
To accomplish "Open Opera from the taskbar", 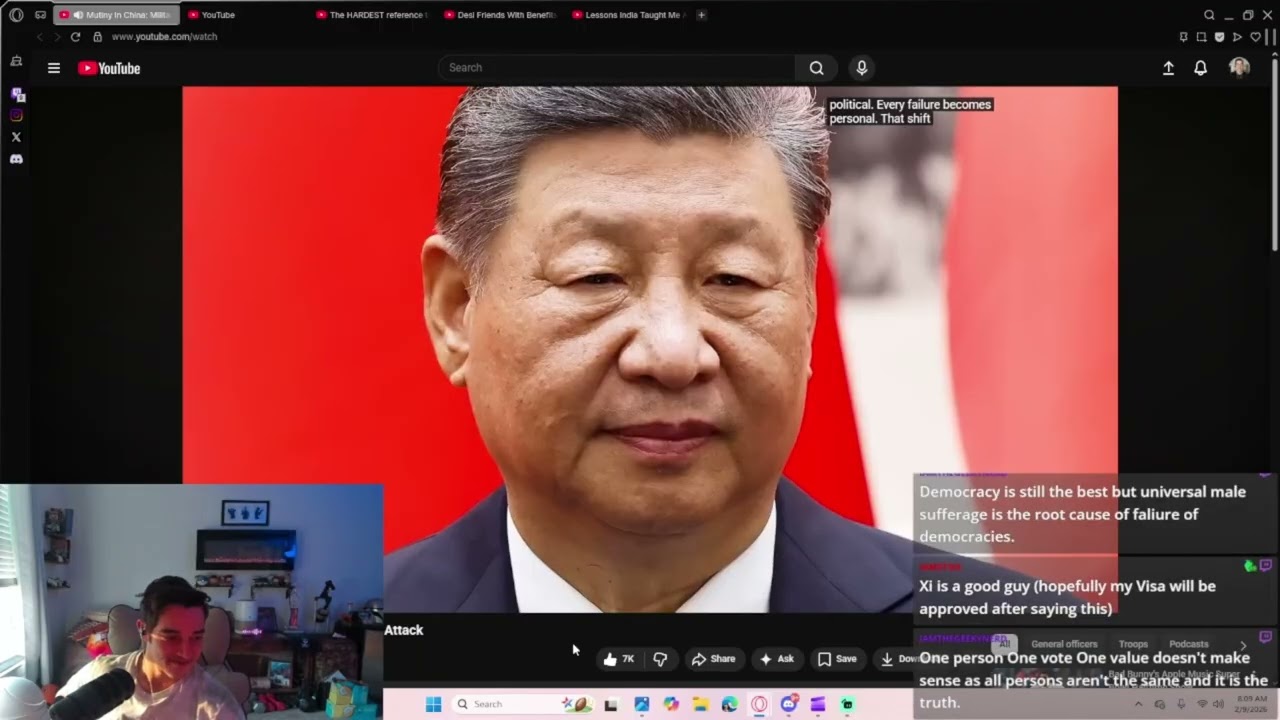I will click(x=759, y=704).
